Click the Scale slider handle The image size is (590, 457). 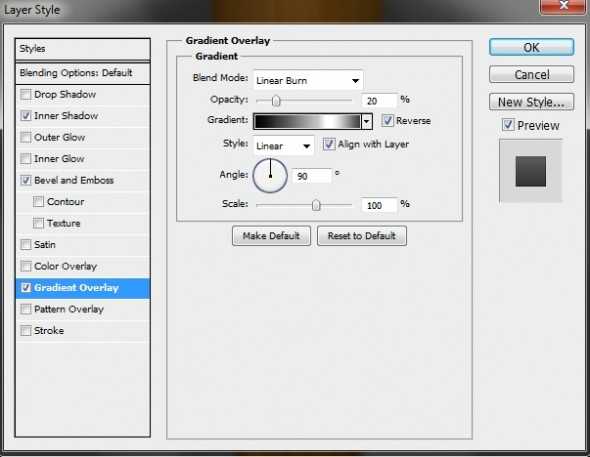click(316, 205)
